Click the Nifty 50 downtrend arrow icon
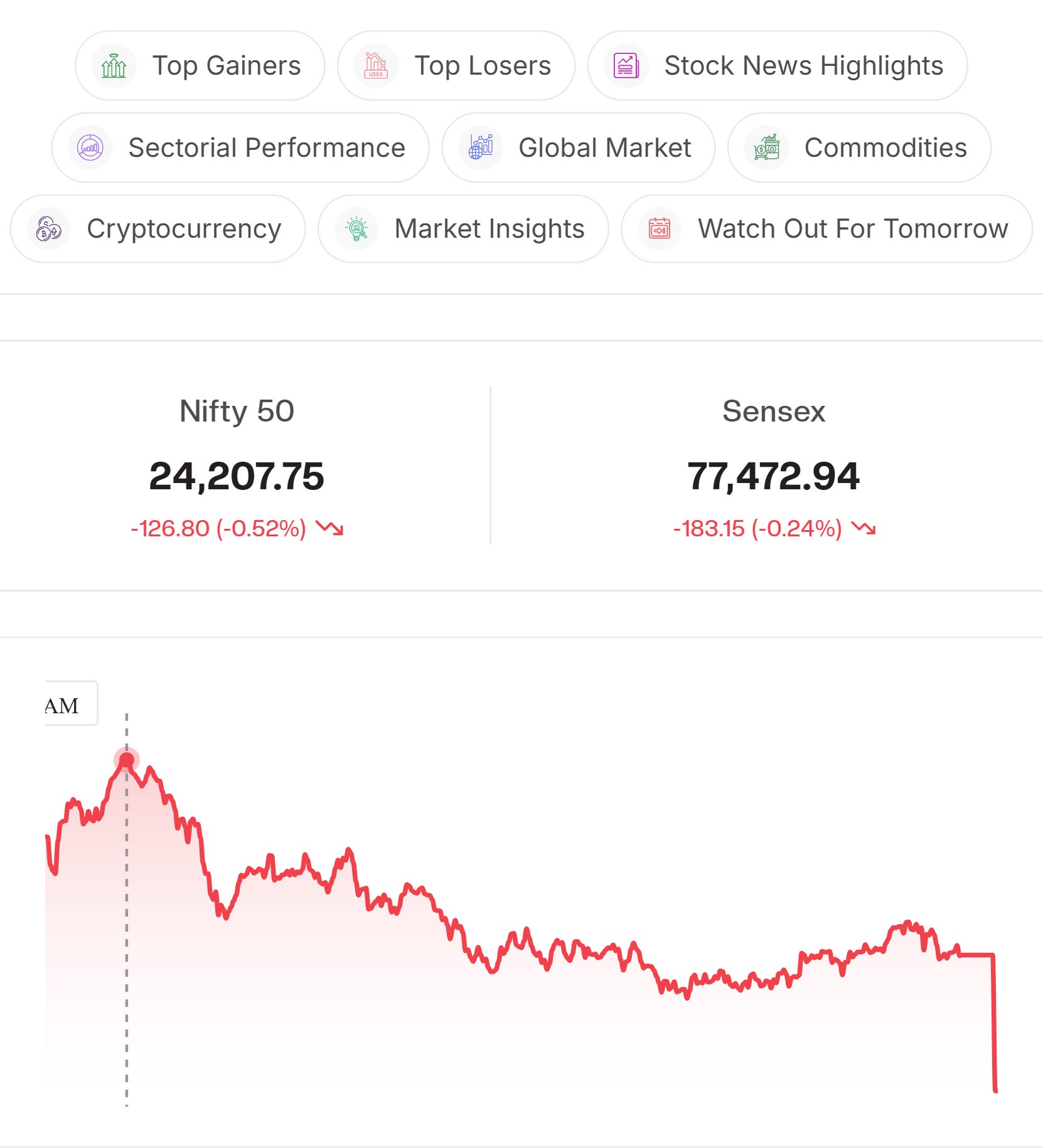Viewport: 1043px width, 1148px height. [329, 528]
